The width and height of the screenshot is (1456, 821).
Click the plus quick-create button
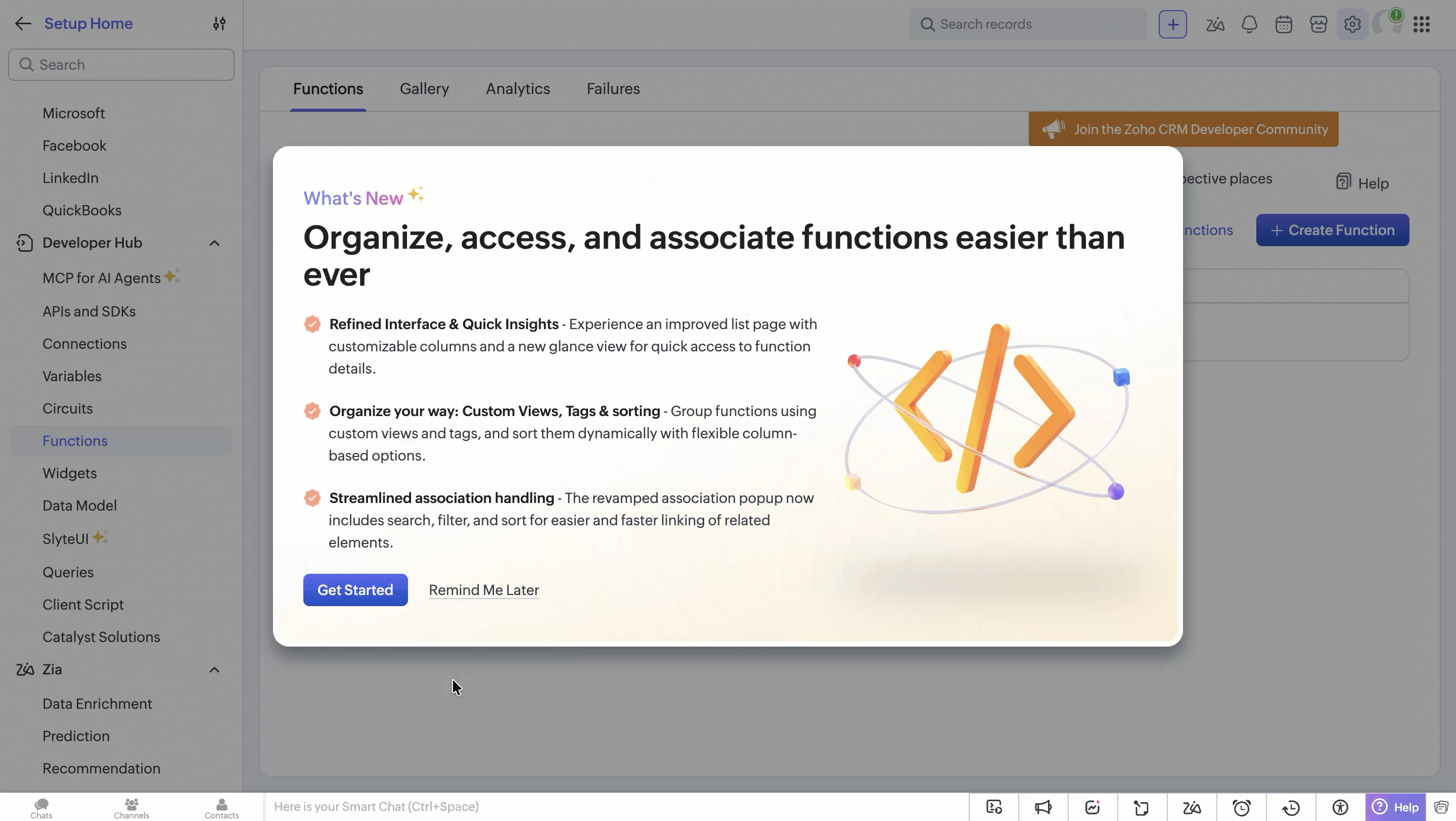(x=1172, y=24)
